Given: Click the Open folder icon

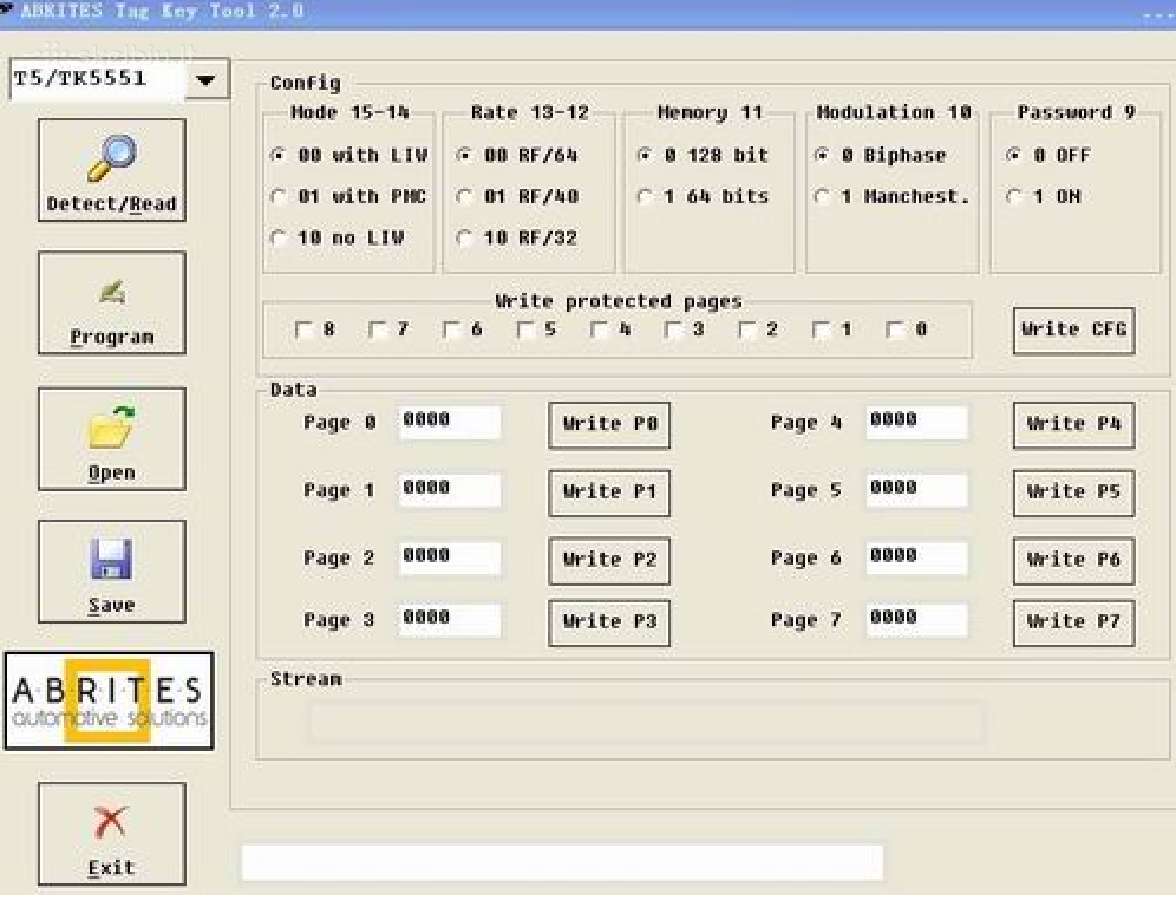Looking at the screenshot, I should [x=112, y=426].
